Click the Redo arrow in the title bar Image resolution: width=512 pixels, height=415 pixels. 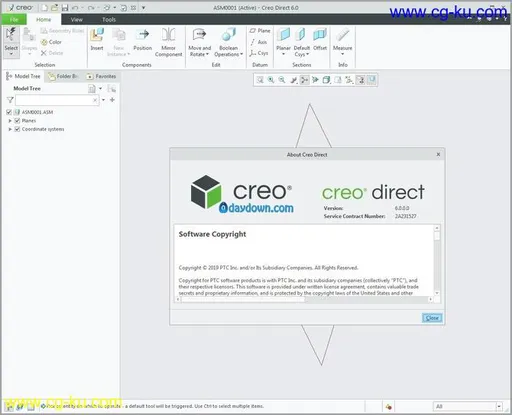click(91, 7)
